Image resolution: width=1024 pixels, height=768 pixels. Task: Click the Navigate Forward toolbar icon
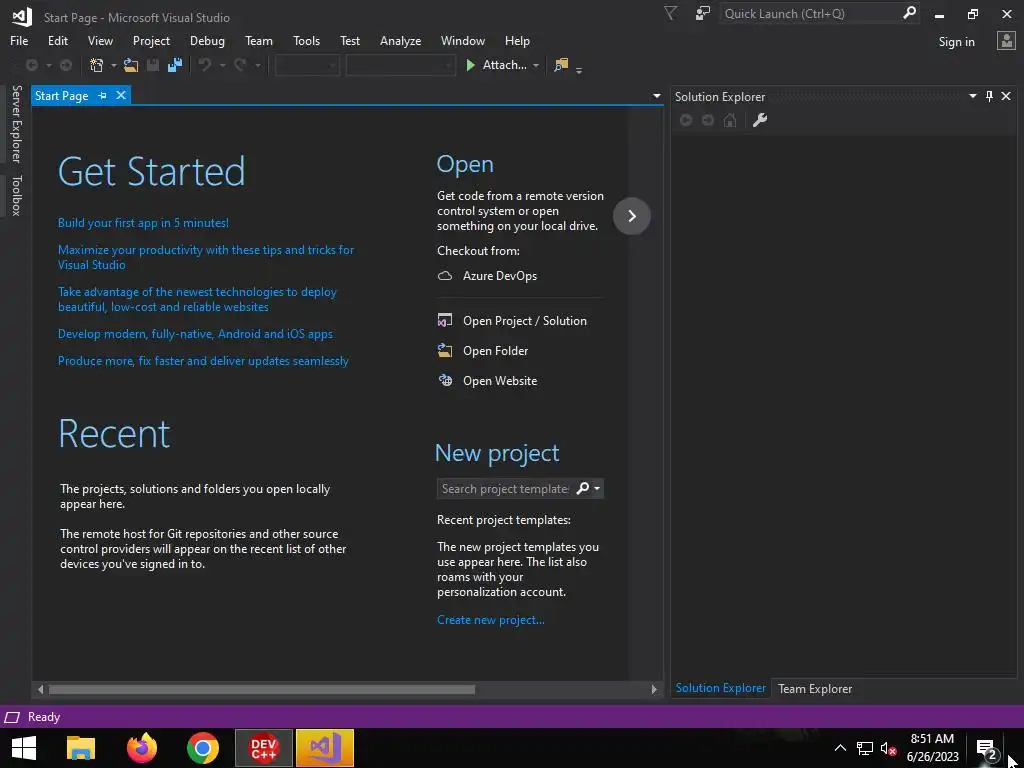click(x=66, y=65)
